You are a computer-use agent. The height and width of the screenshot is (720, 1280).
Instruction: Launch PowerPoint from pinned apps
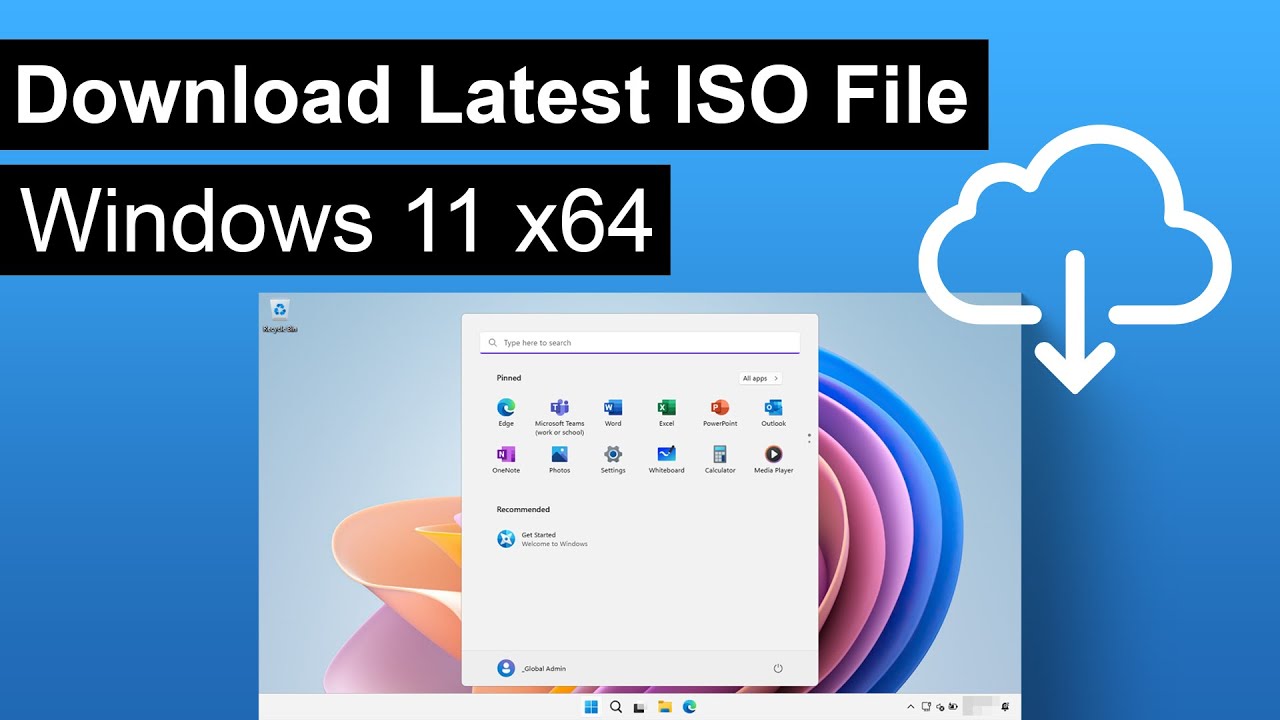click(720, 412)
